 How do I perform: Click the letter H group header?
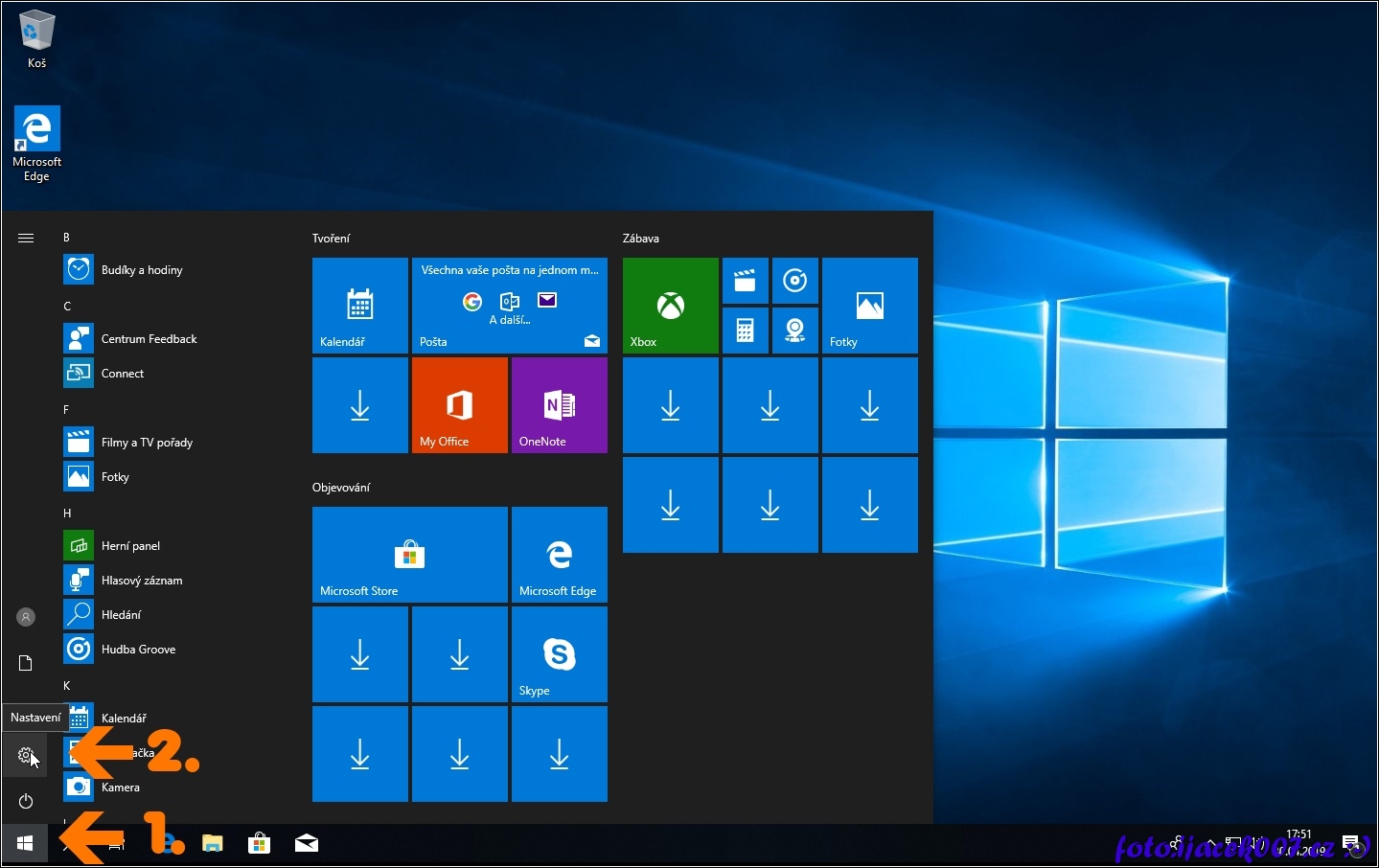(67, 514)
